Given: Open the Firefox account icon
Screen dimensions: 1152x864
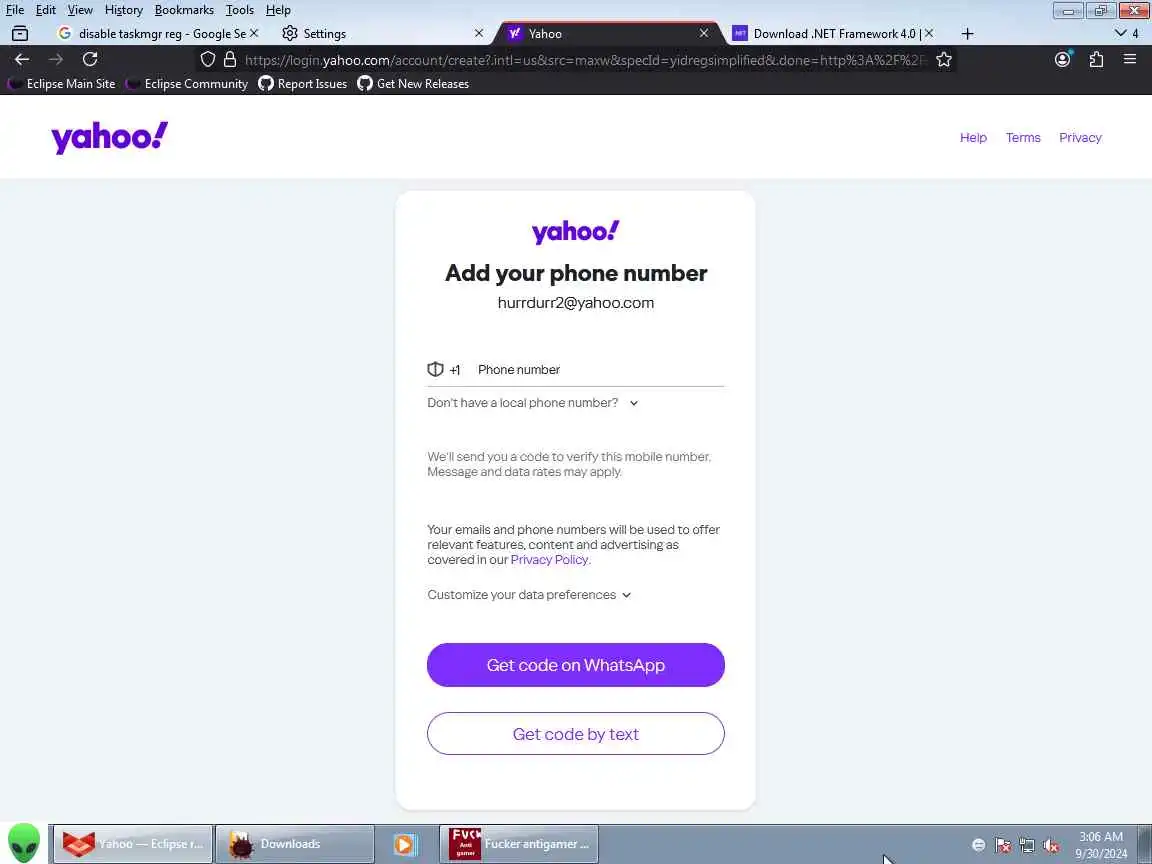Looking at the screenshot, I should (1062, 60).
